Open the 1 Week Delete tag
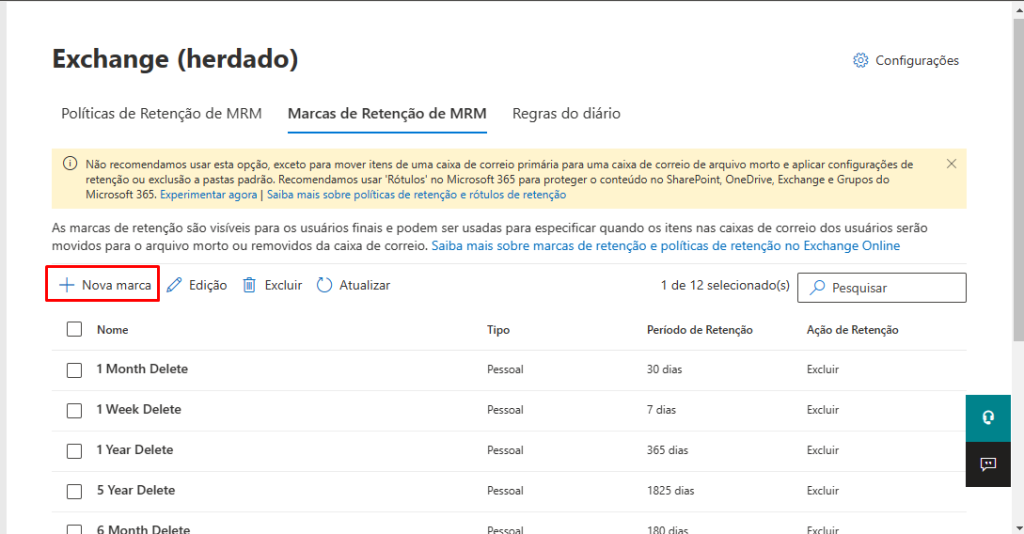1024x534 pixels. 139,410
